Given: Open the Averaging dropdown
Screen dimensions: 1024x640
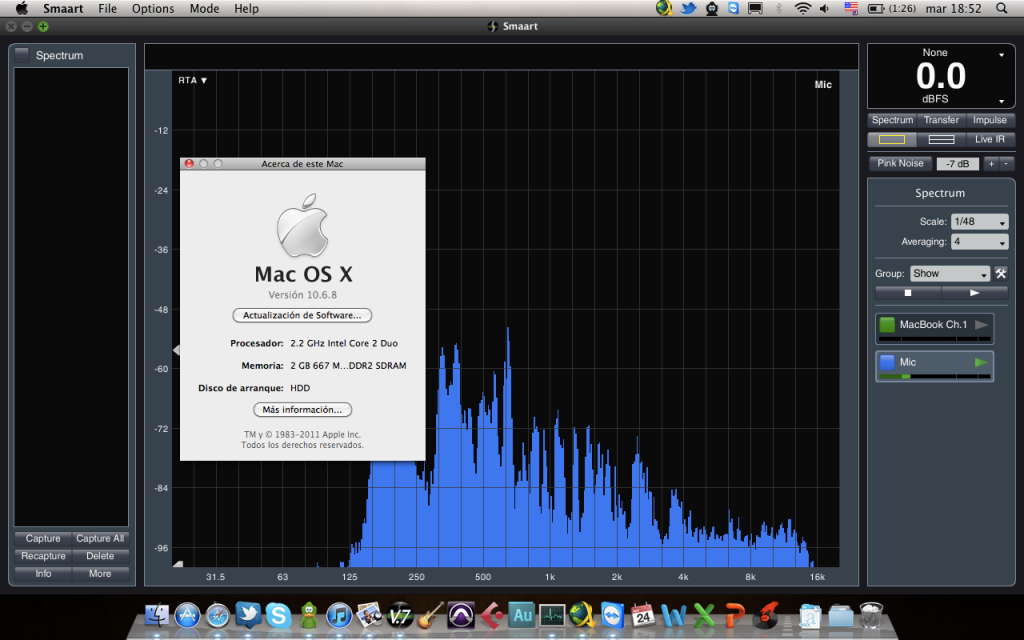Looking at the screenshot, I should click(980, 242).
